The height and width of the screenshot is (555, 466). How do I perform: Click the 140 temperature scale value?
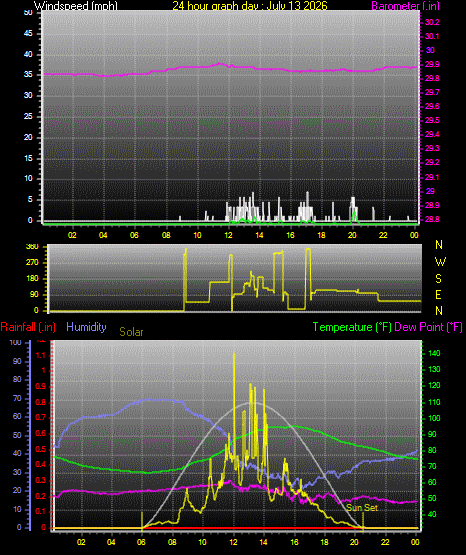click(434, 353)
